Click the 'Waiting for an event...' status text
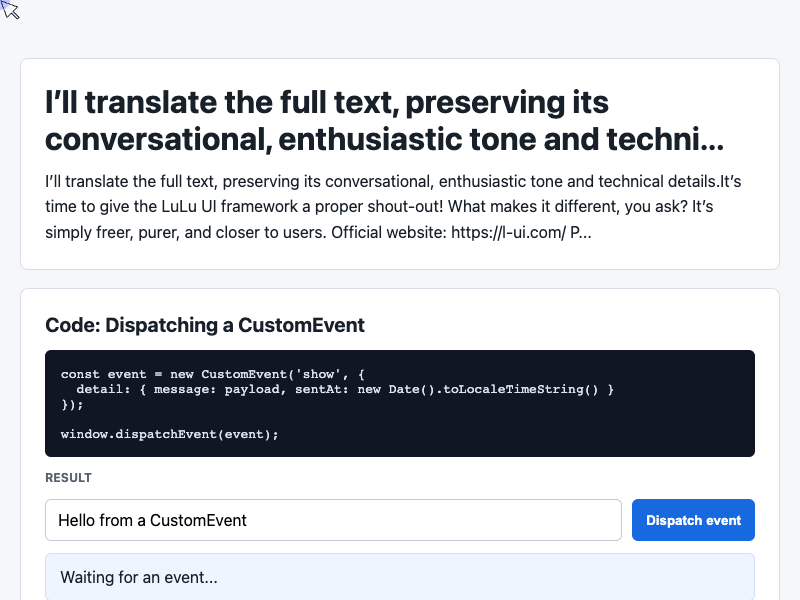Screen dimensions: 800x600 pyautogui.click(x=139, y=577)
